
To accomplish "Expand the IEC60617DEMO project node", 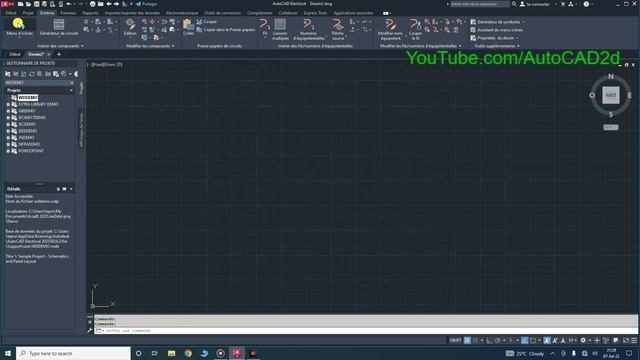I will pos(8,118).
